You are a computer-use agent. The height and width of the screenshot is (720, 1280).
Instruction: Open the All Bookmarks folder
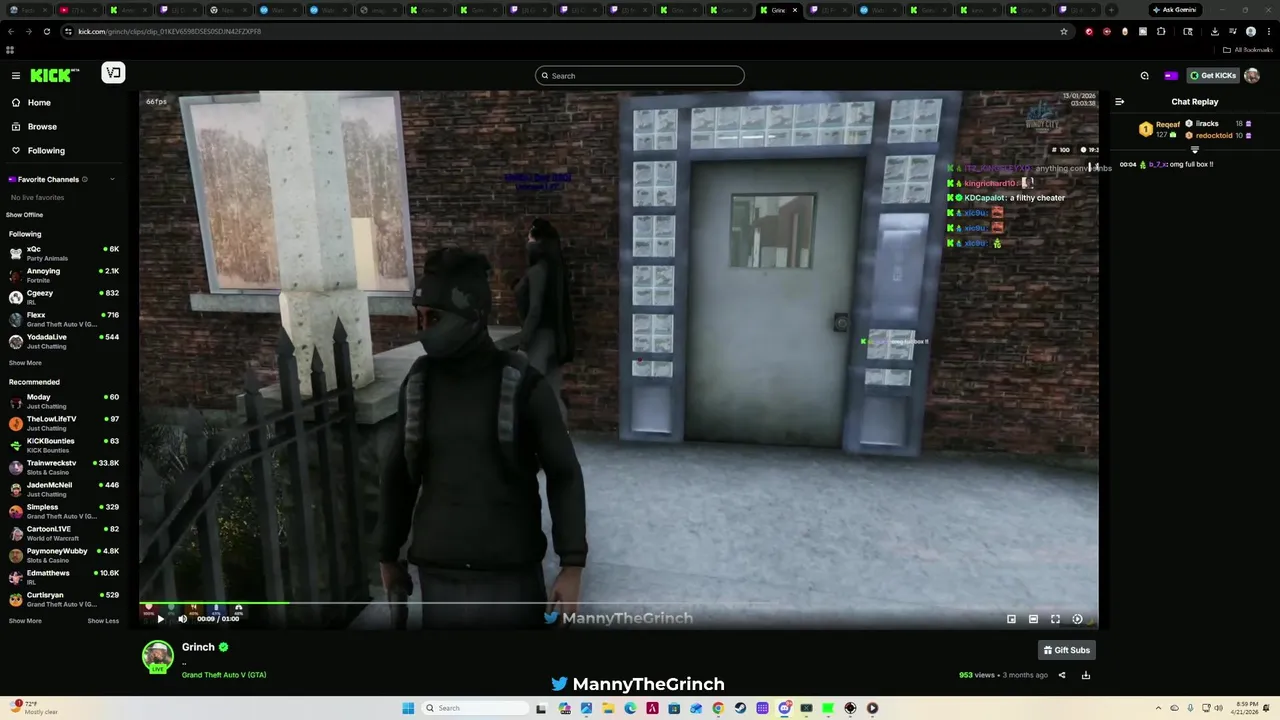click(x=1248, y=50)
